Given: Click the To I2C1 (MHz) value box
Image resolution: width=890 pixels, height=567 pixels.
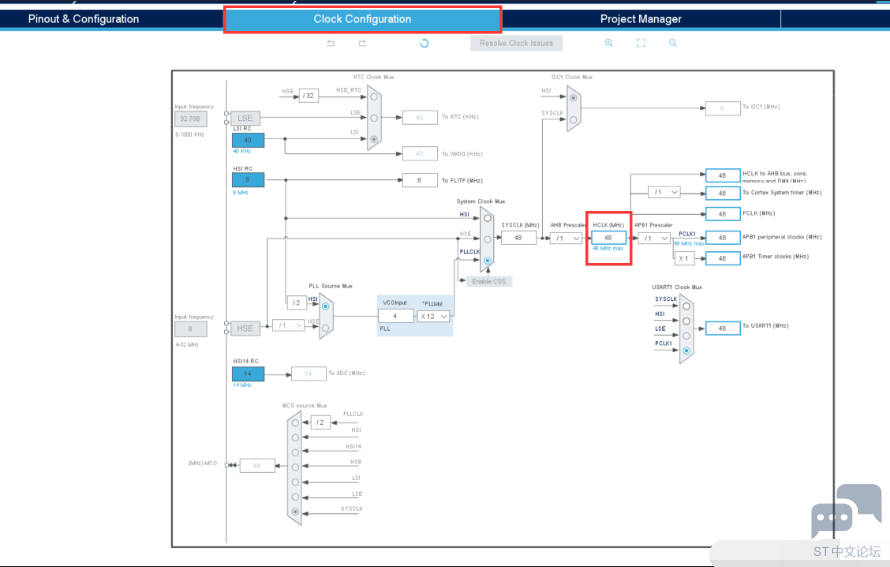Looking at the screenshot, I should [723, 108].
